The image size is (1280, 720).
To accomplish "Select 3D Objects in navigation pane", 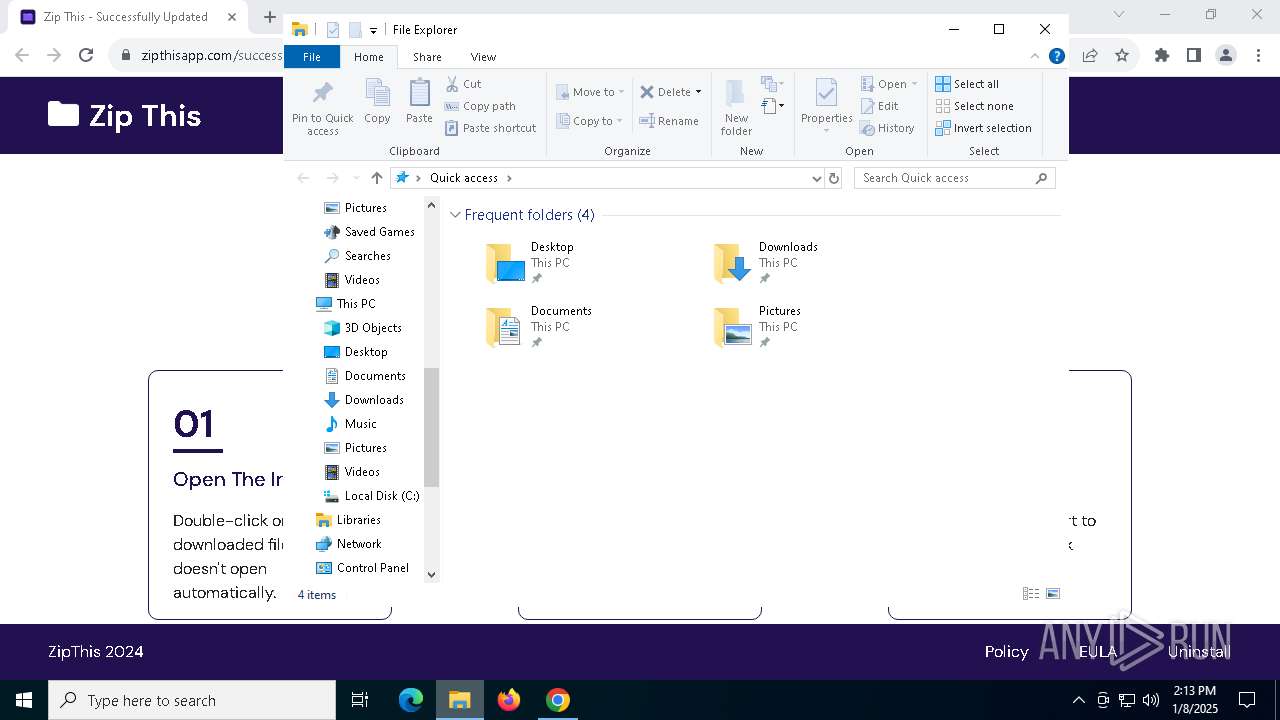I will (363, 328).
